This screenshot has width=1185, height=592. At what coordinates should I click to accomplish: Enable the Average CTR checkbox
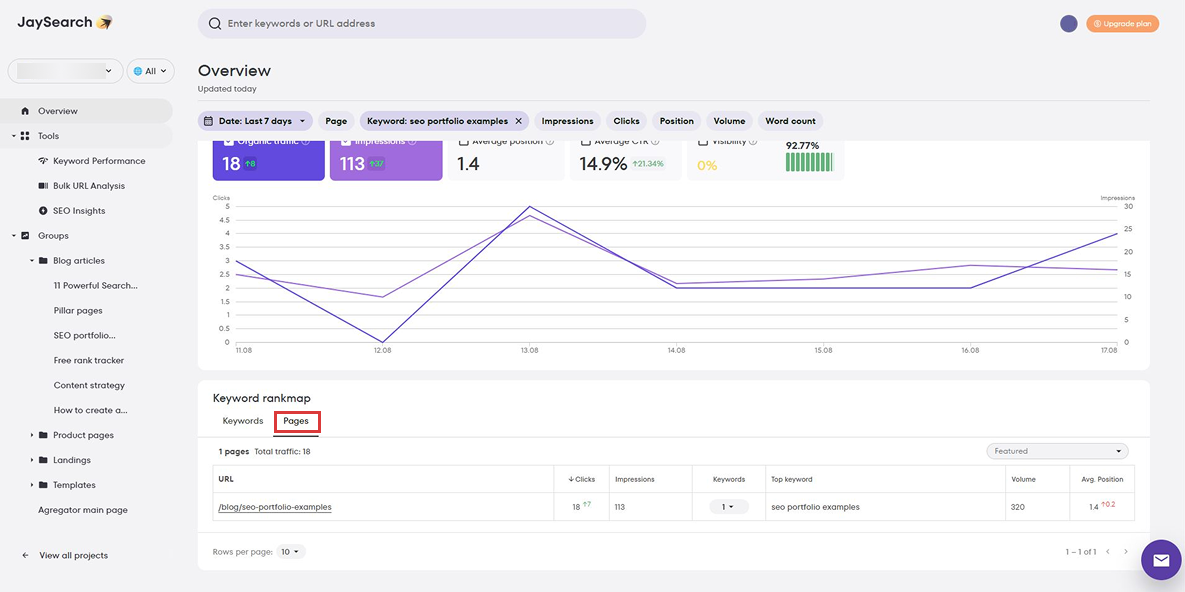[x=586, y=141]
